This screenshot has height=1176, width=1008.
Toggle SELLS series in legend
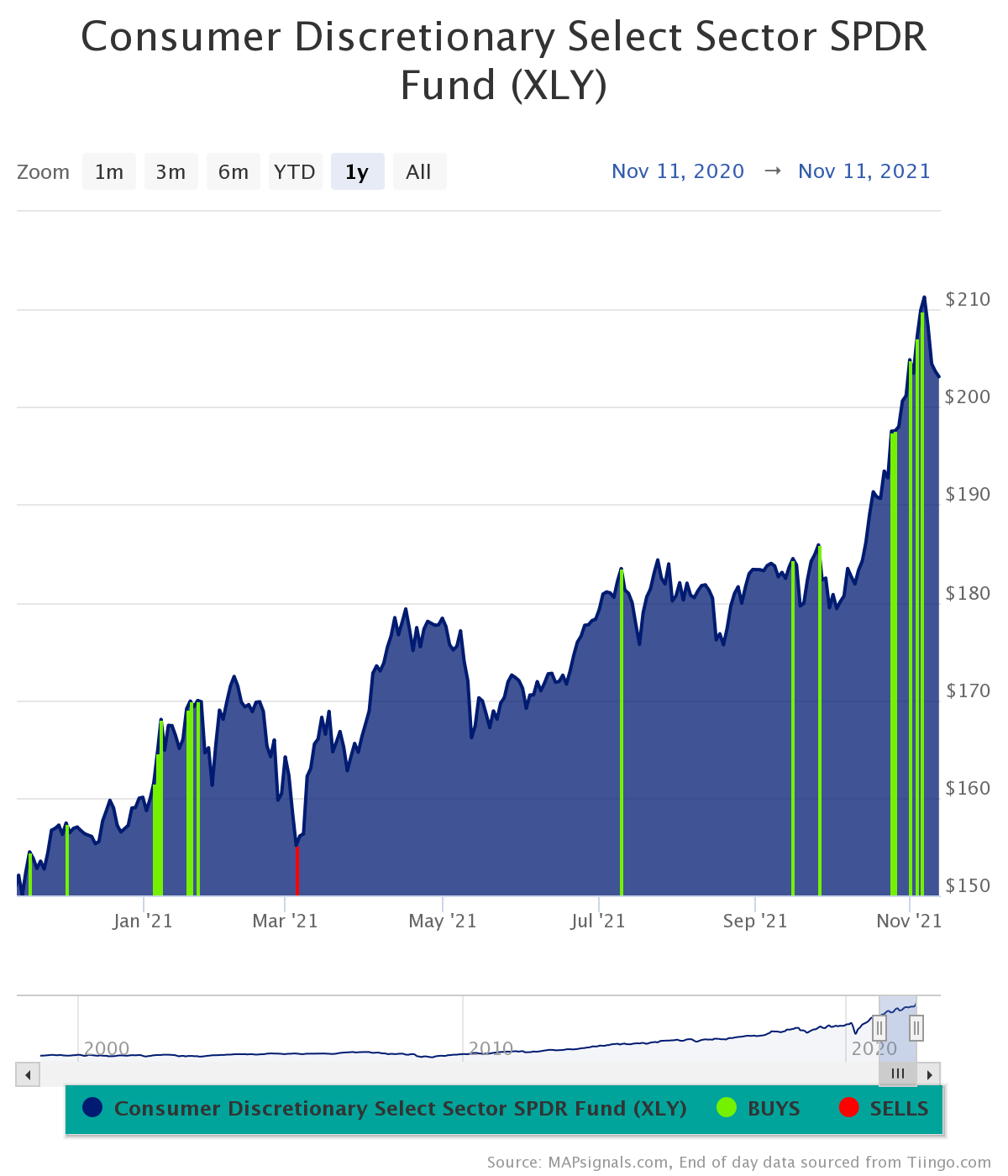tap(884, 1108)
